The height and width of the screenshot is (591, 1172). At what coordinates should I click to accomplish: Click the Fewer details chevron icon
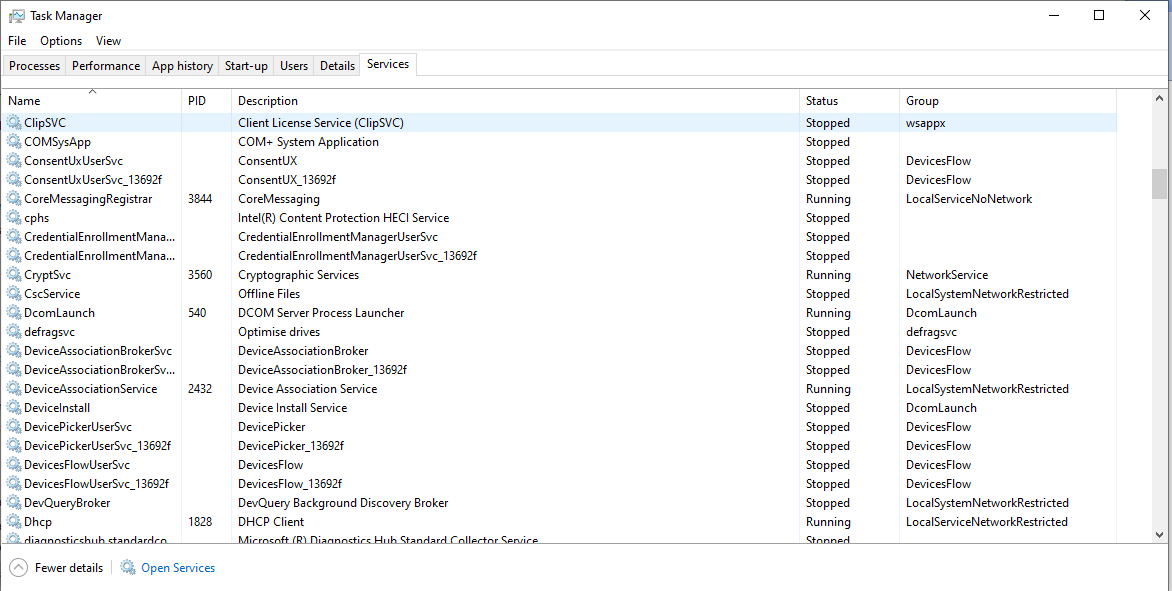[x=19, y=568]
